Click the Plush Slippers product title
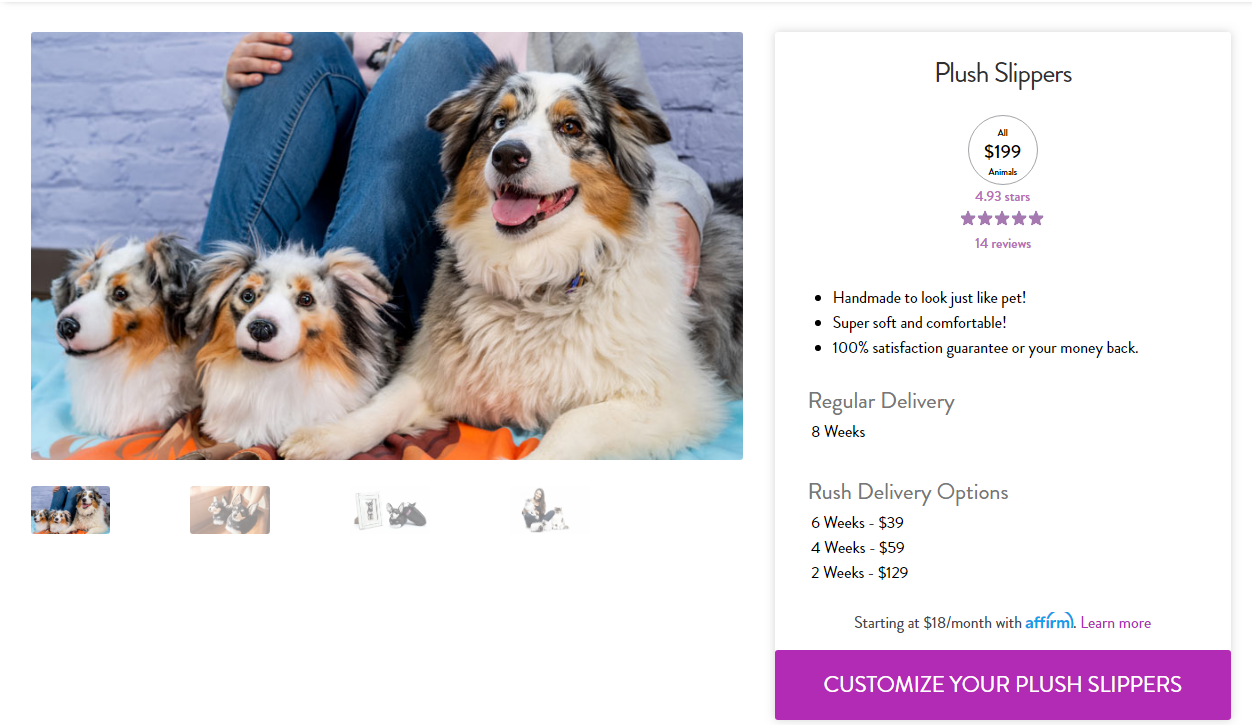Screen dimensions: 1252x725 click(x=1003, y=73)
